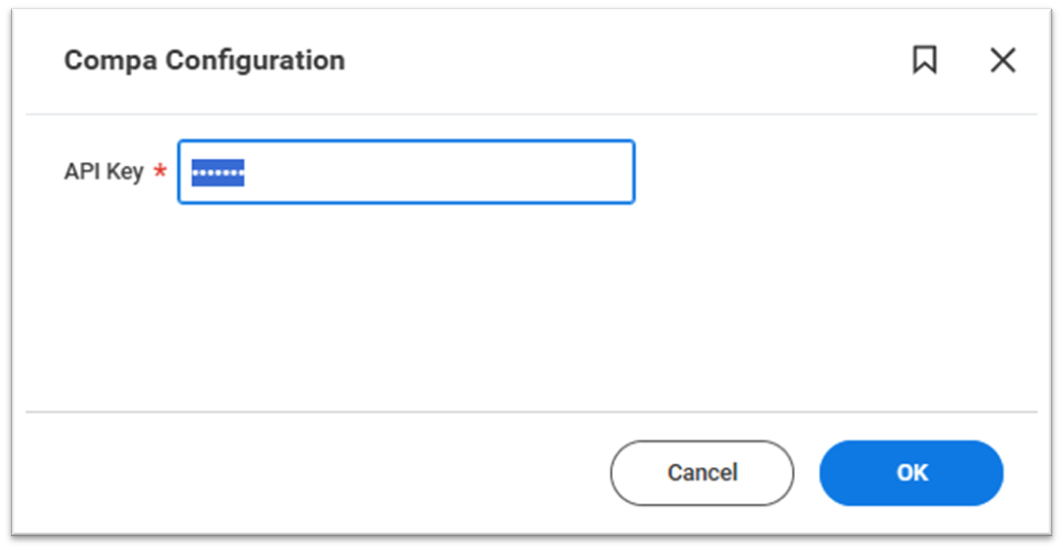Bookmark this Compa Configuration dialog

pos(925,61)
